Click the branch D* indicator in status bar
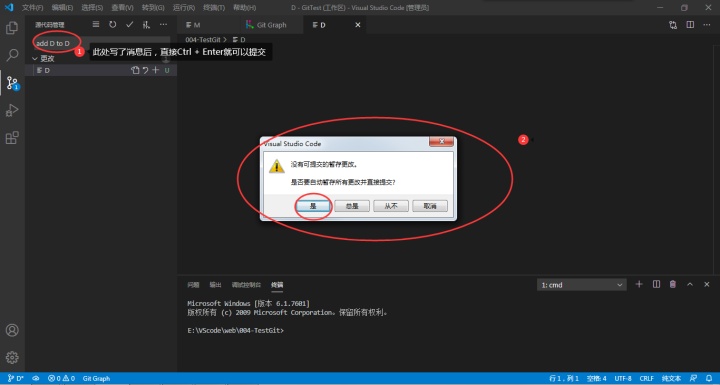Image resolution: width=720 pixels, height=385 pixels. coord(16,379)
